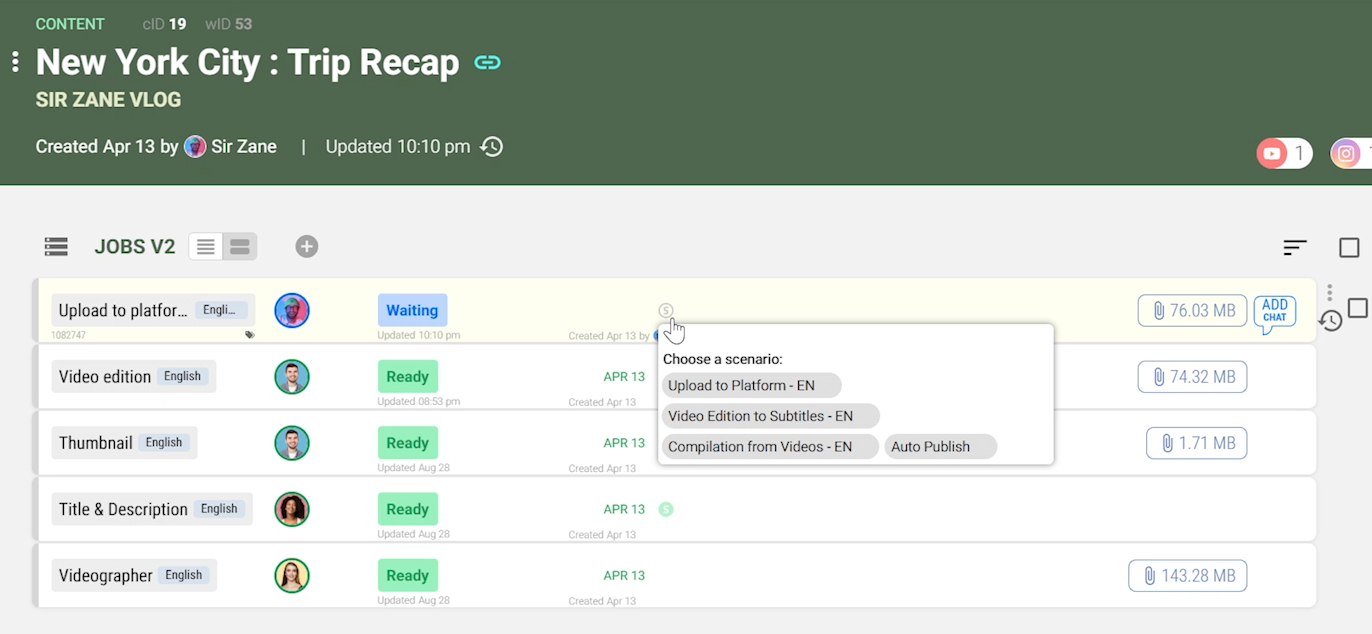
Task: Click the Instagram channel badge
Action: [1350, 153]
